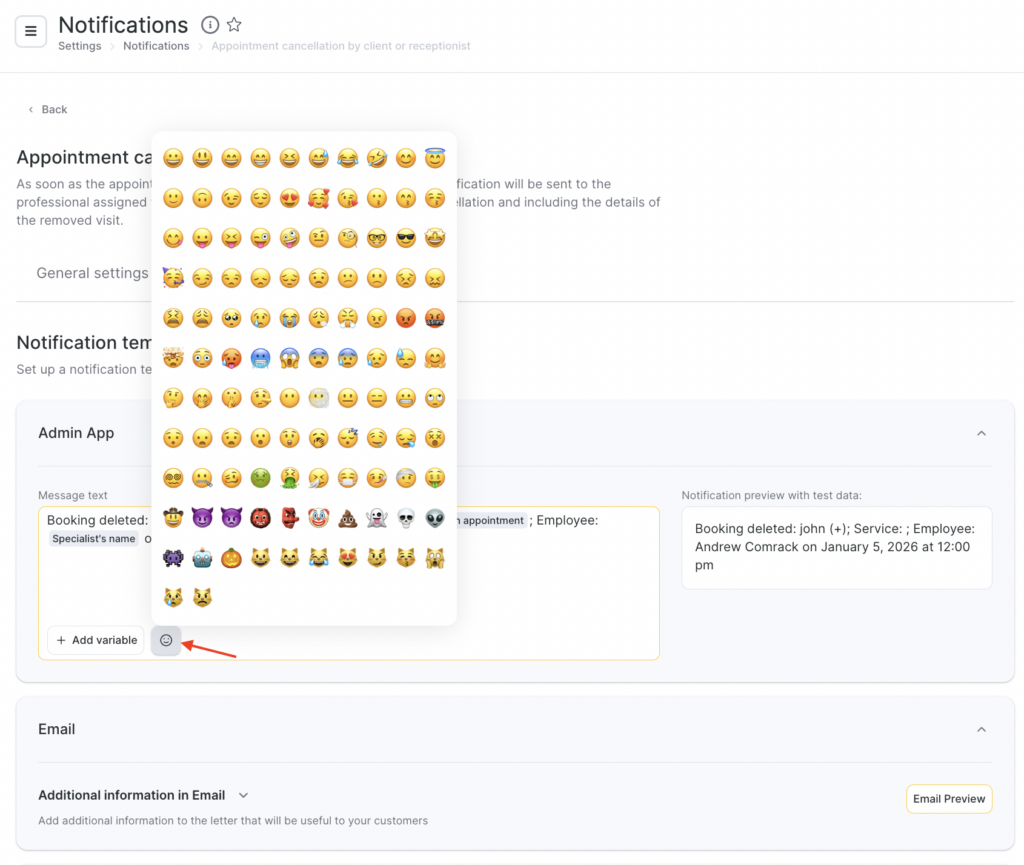Click the Add variable button
This screenshot has width=1024, height=865.
96,640
